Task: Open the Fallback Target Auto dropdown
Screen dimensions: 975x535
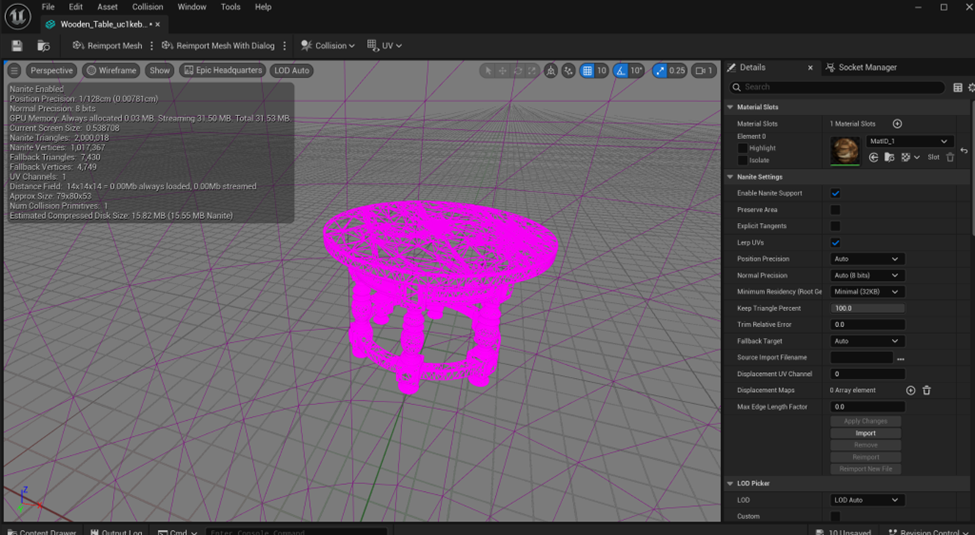Action: 867,342
